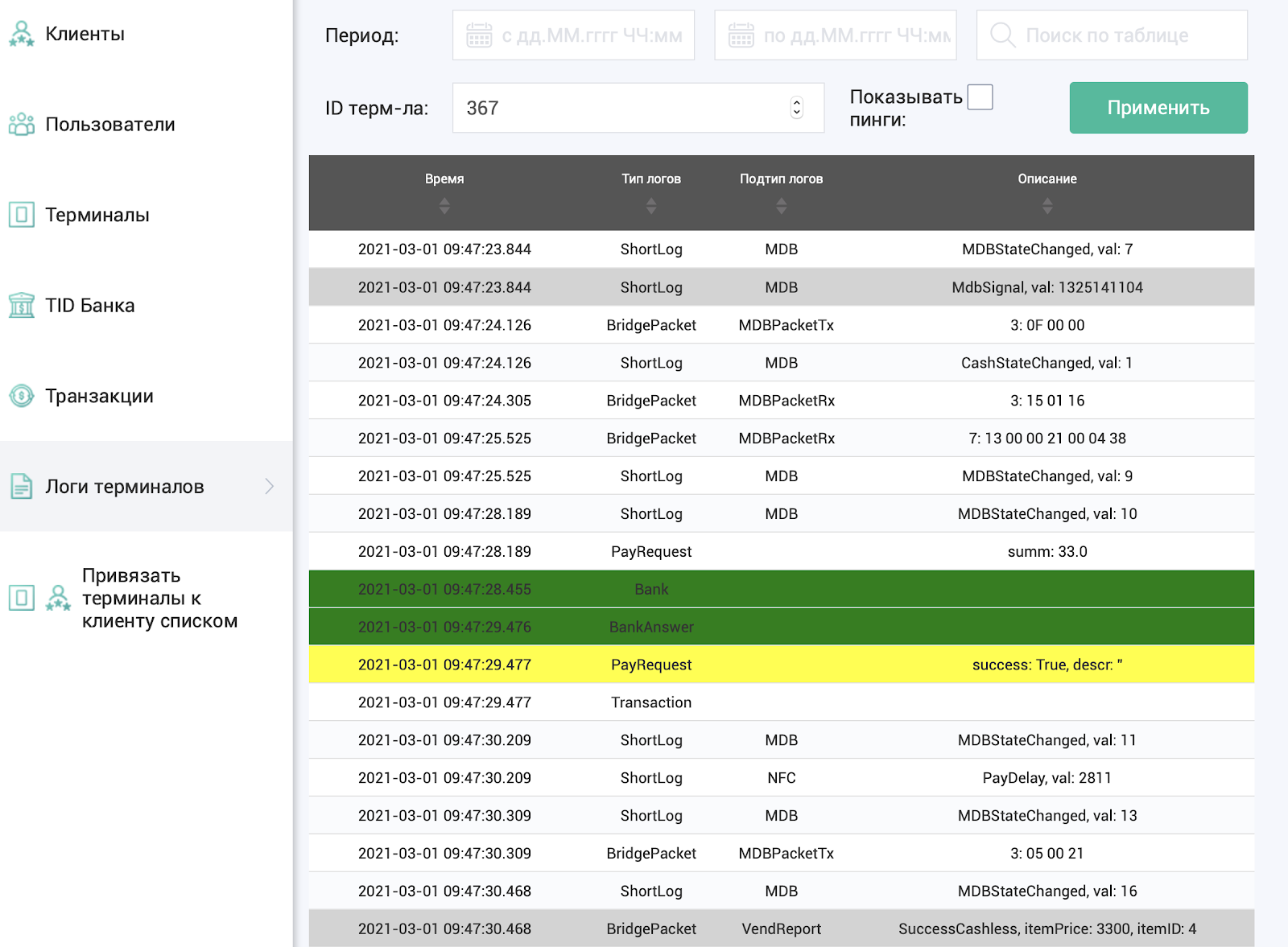Click timestamp 2021-03-01 09:47:24.305

[444, 401]
